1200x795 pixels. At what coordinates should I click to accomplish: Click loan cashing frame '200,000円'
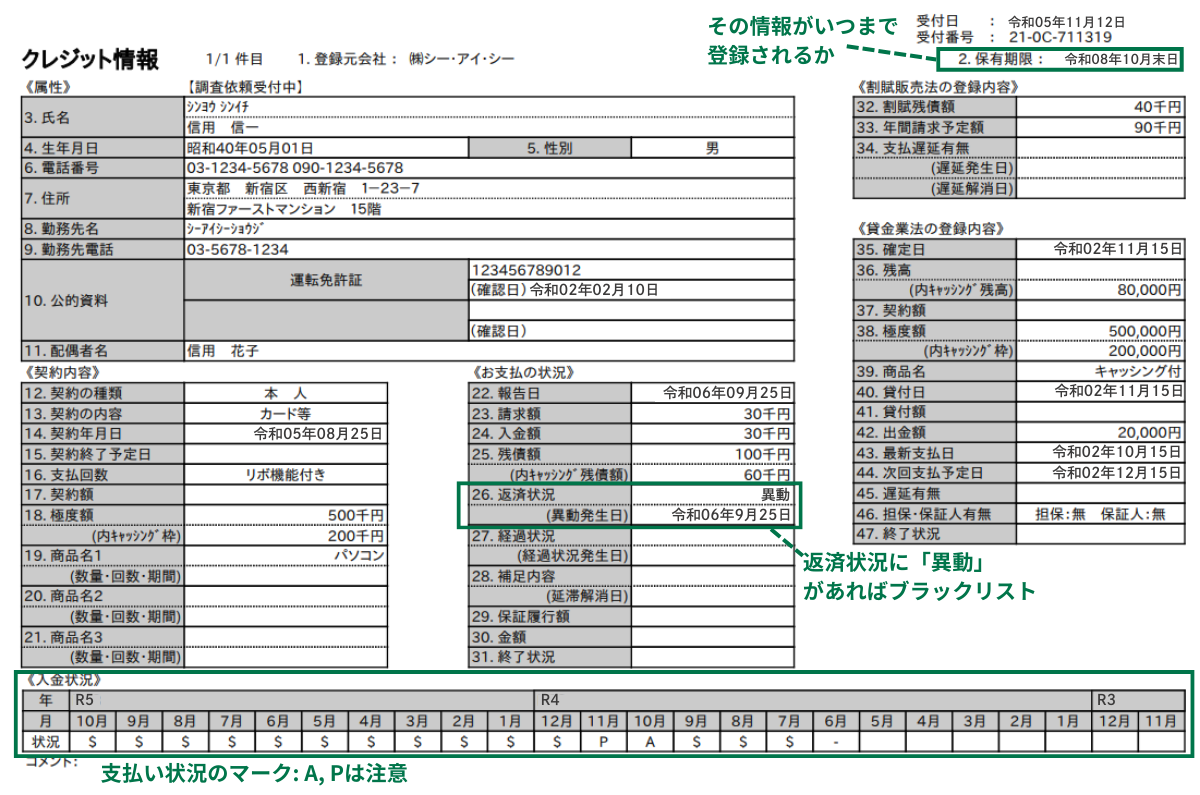click(x=1145, y=351)
